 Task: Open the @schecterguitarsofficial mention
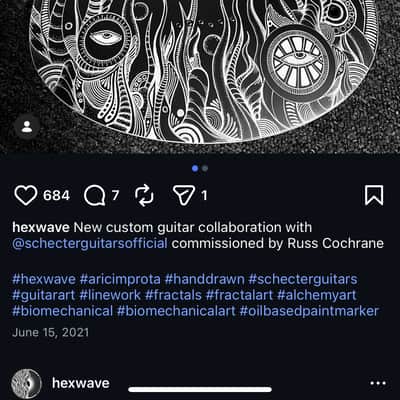tap(90, 244)
